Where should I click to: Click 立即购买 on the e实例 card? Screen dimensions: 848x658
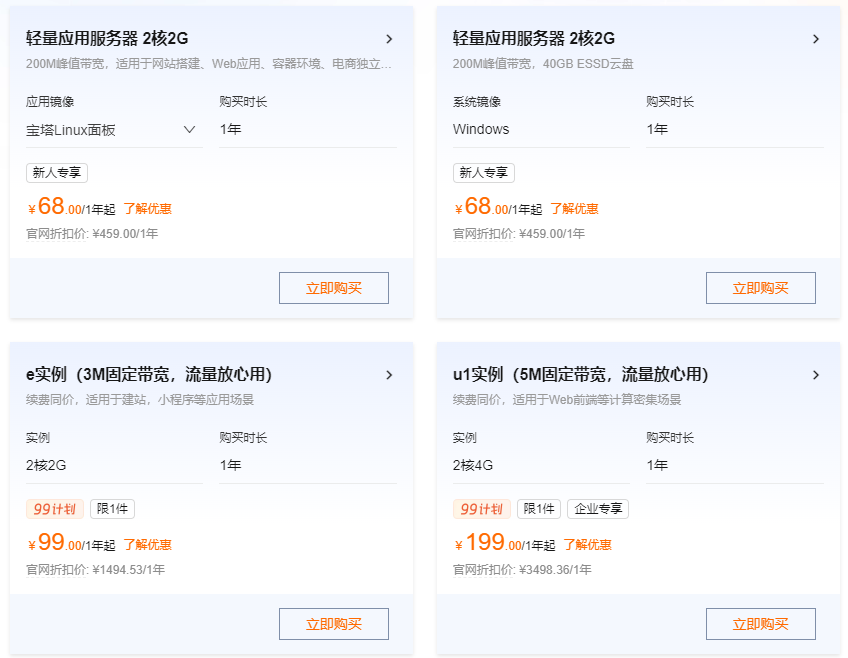pyautogui.click(x=333, y=623)
